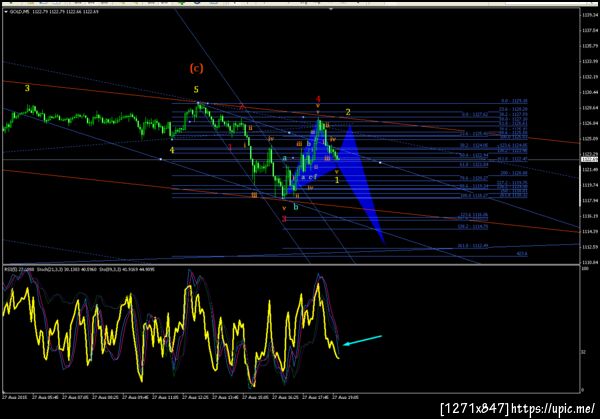Click 1125.09 on the price scale
The height and width of the screenshot is (419, 600).
click(x=590, y=139)
